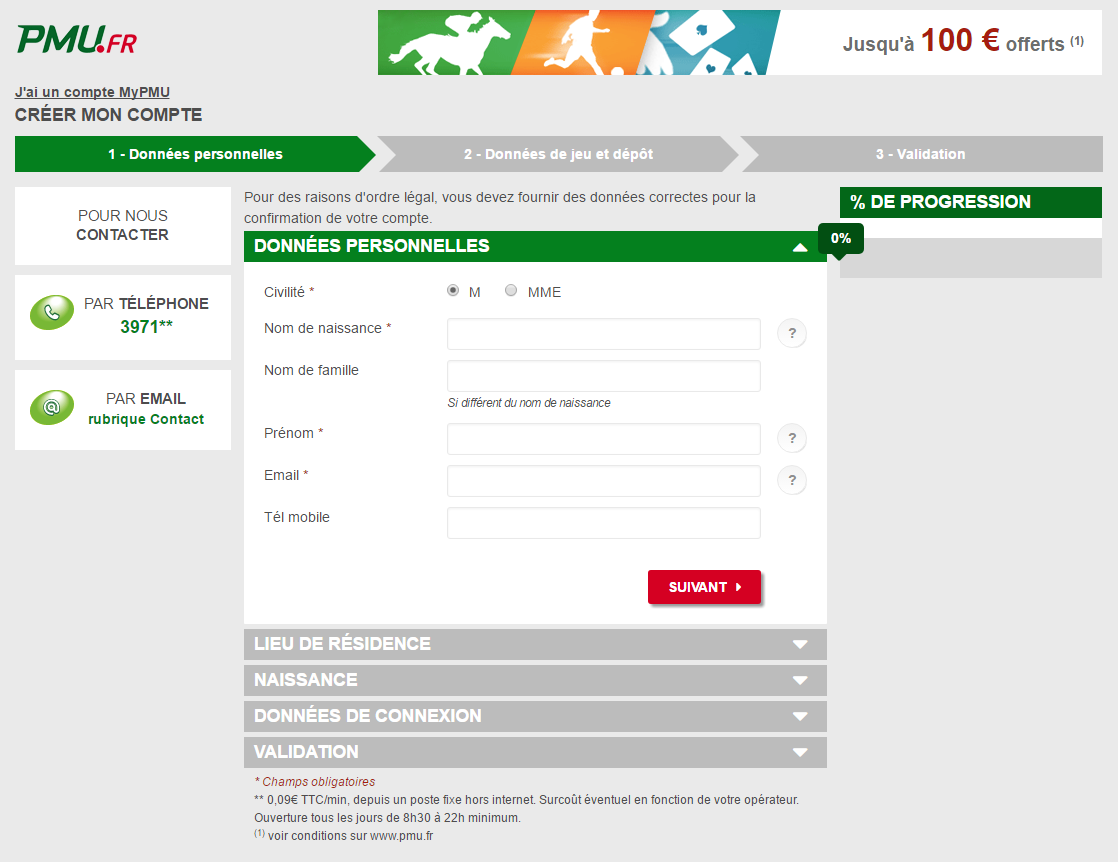Click the 0% progression badge
The width and height of the screenshot is (1118, 862).
click(x=840, y=238)
